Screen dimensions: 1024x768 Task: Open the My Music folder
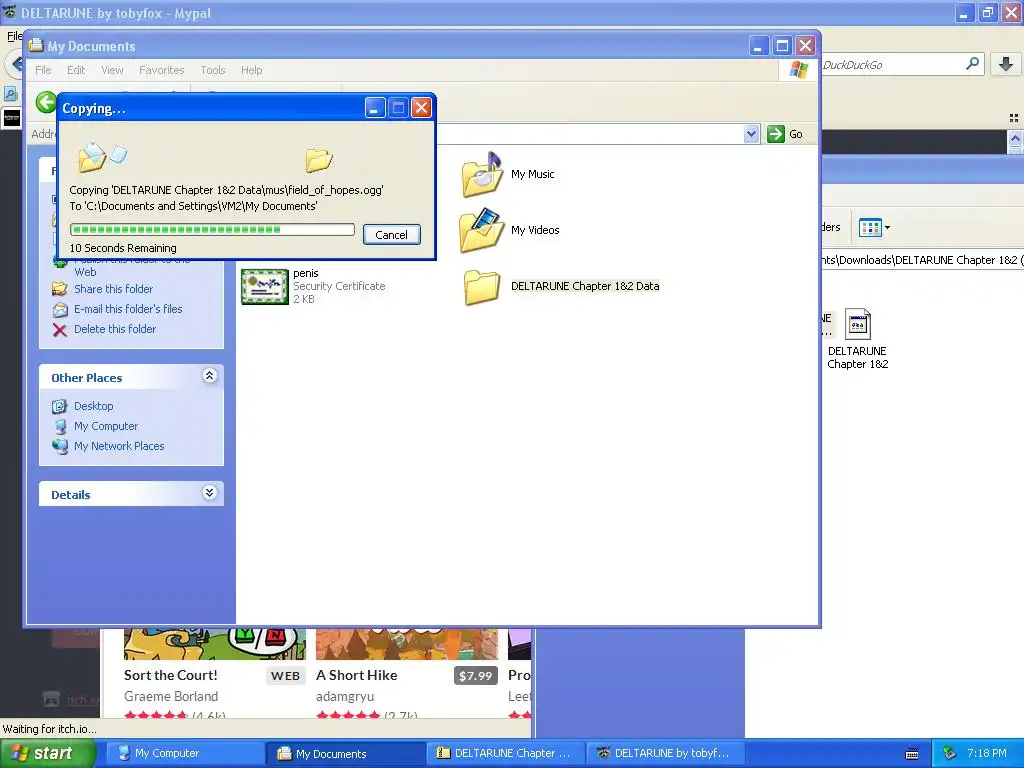[x=508, y=174]
